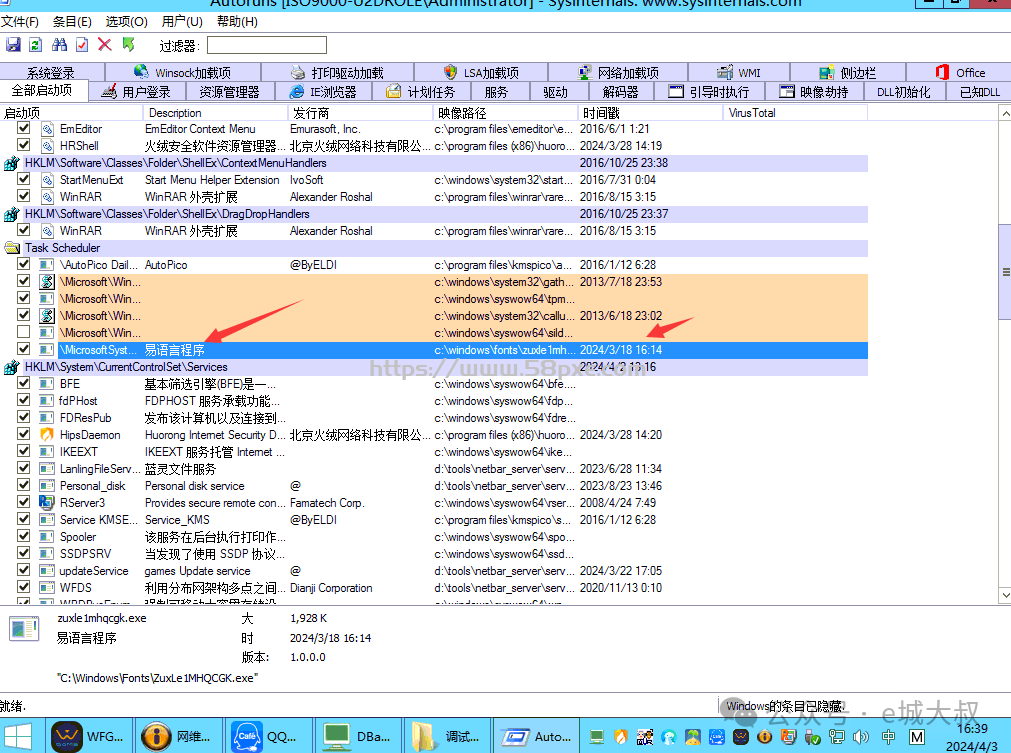
Task: Click the HipsDaemon Huorong shield icon
Action: point(46,435)
